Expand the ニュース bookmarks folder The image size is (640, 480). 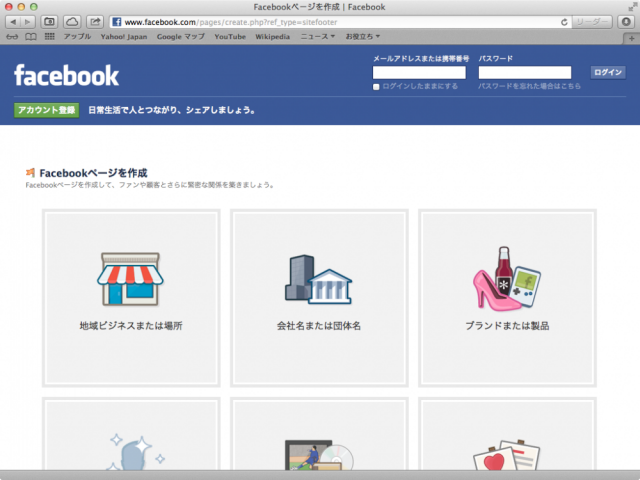[x=318, y=37]
